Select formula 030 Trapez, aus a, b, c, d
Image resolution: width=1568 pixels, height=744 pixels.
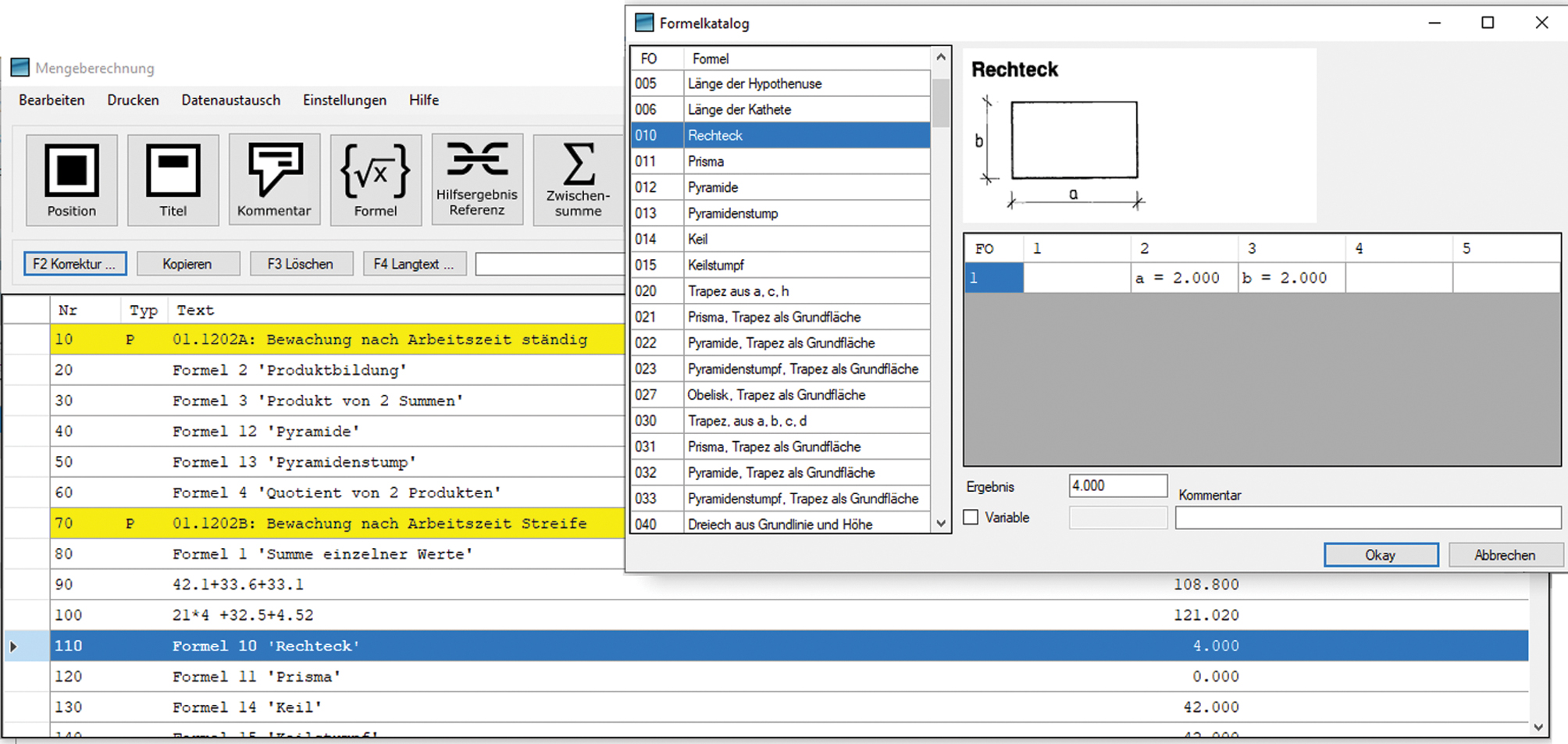click(781, 421)
